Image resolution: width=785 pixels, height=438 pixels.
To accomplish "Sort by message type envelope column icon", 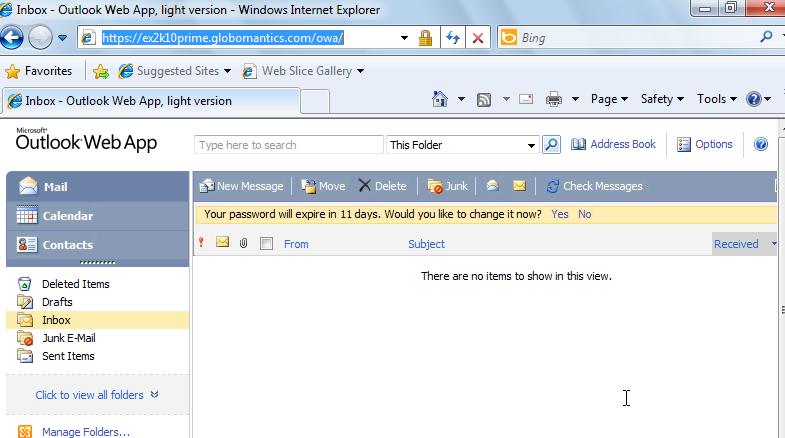I will (222, 242).
